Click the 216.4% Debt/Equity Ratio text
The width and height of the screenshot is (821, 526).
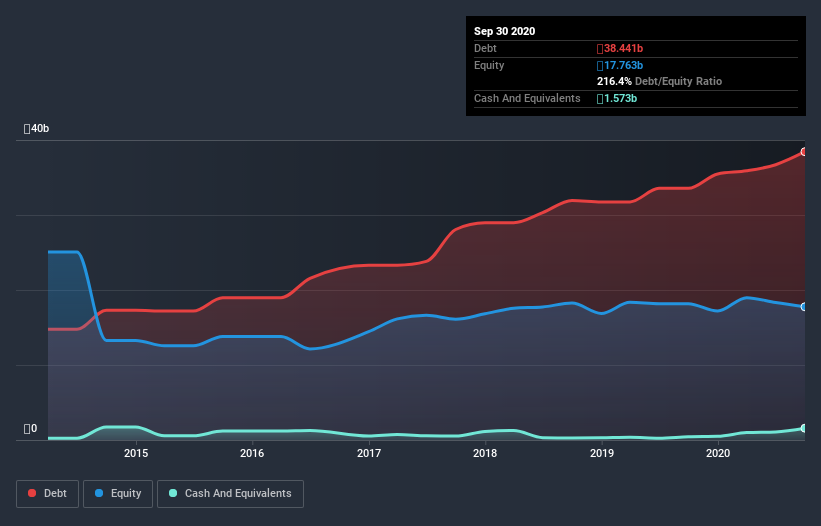659,81
